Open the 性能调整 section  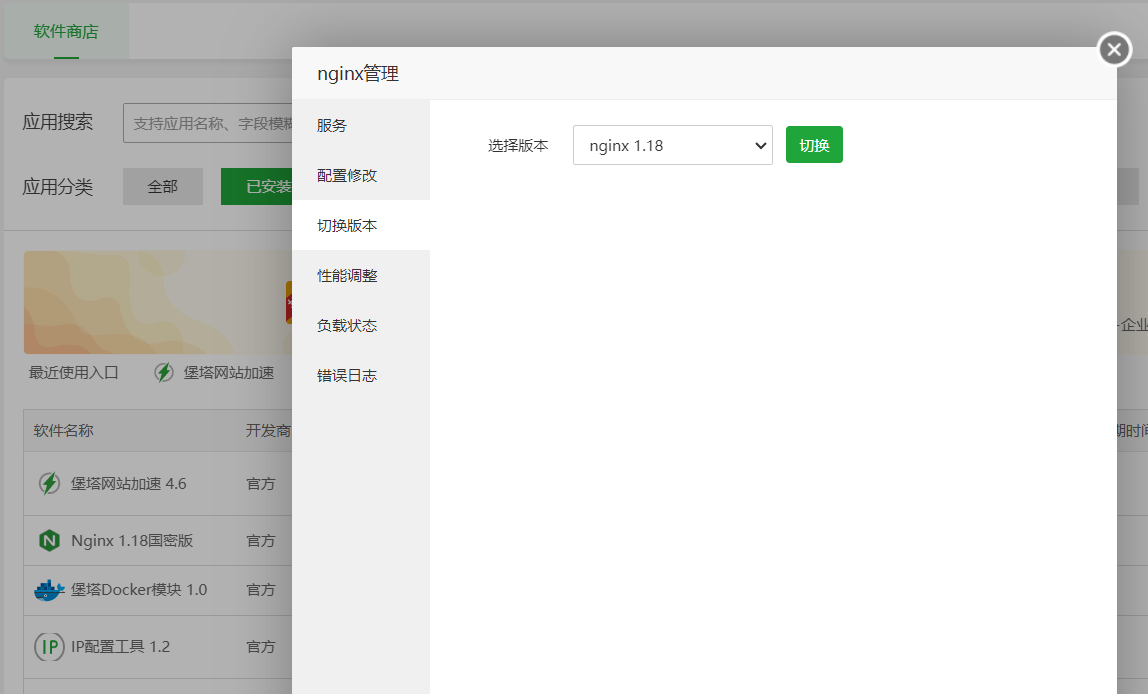tap(361, 275)
